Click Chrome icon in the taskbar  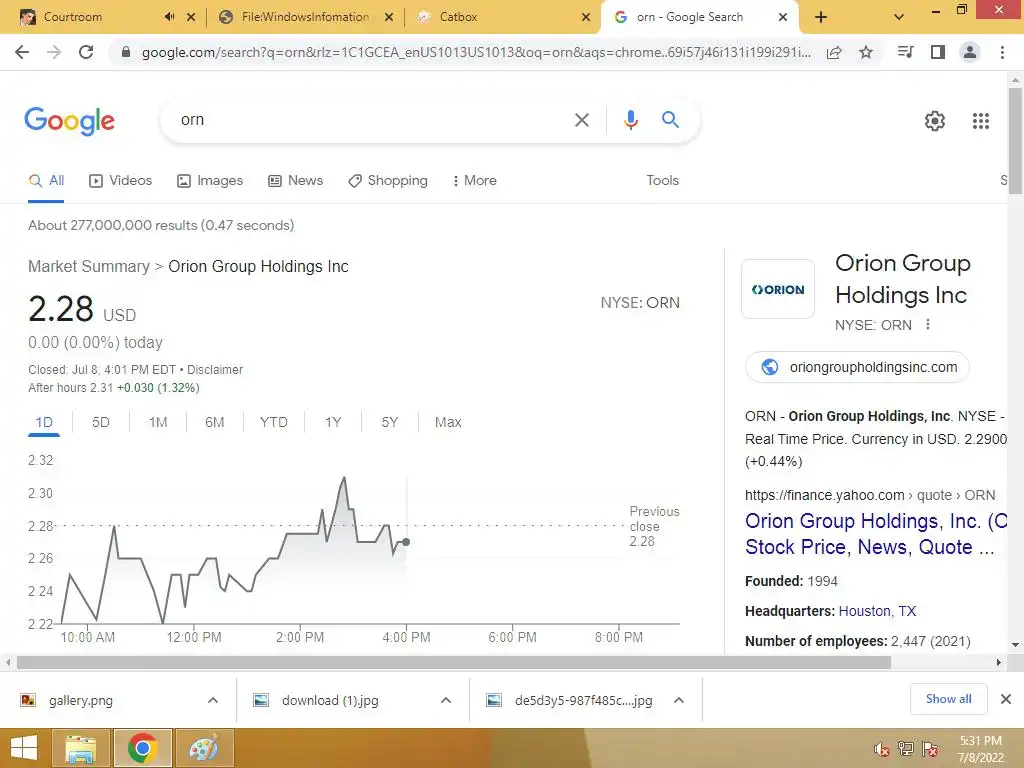click(143, 748)
